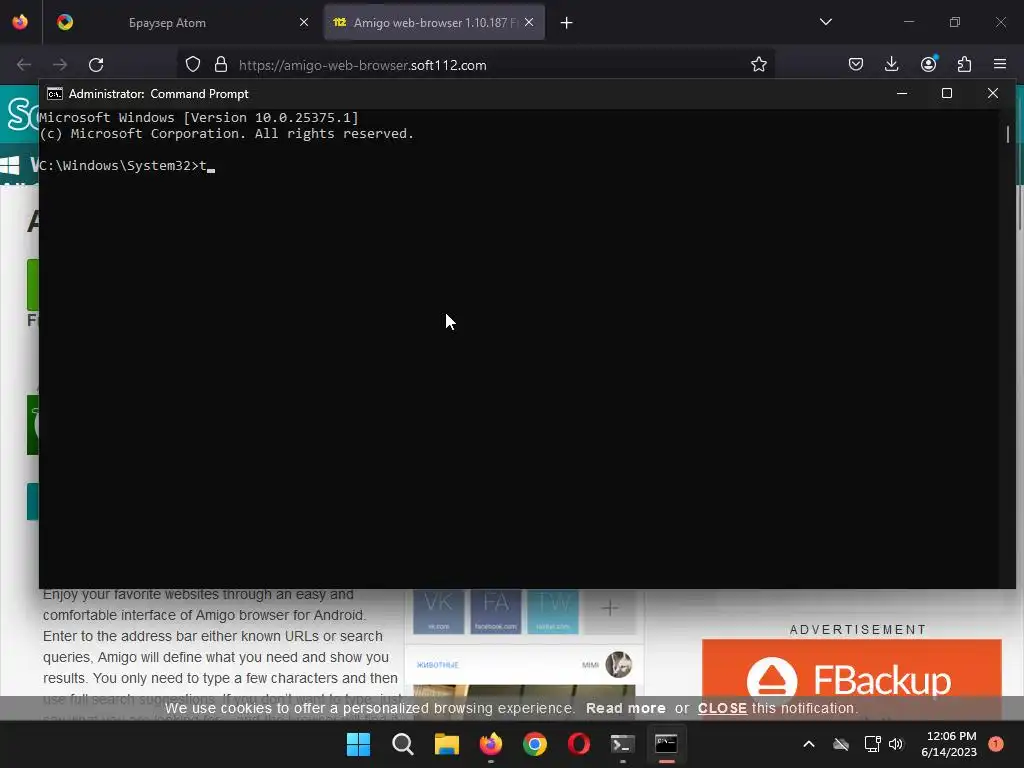Click Firefox forward navigation arrow
This screenshot has width=1024, height=768.
[x=60, y=65]
